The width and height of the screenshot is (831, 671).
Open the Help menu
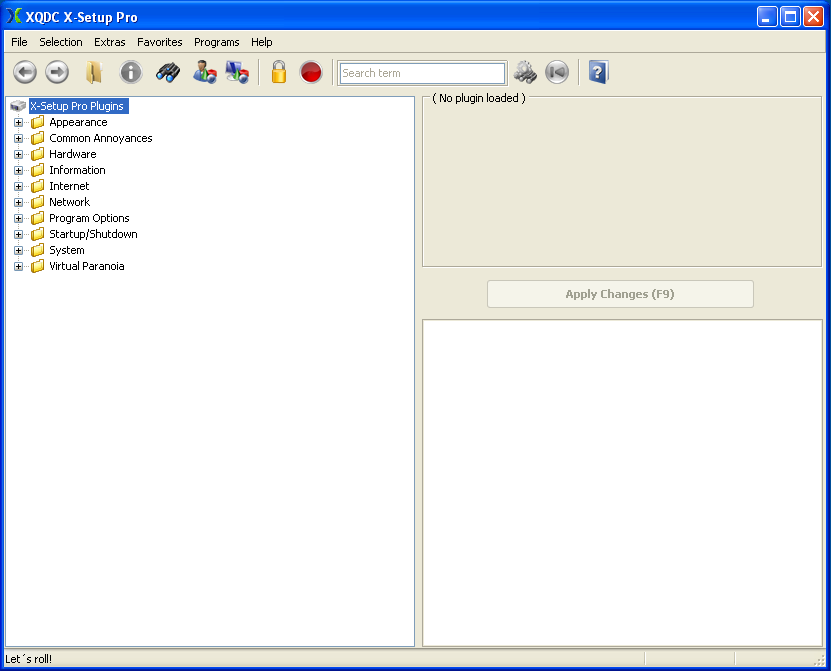[x=262, y=42]
